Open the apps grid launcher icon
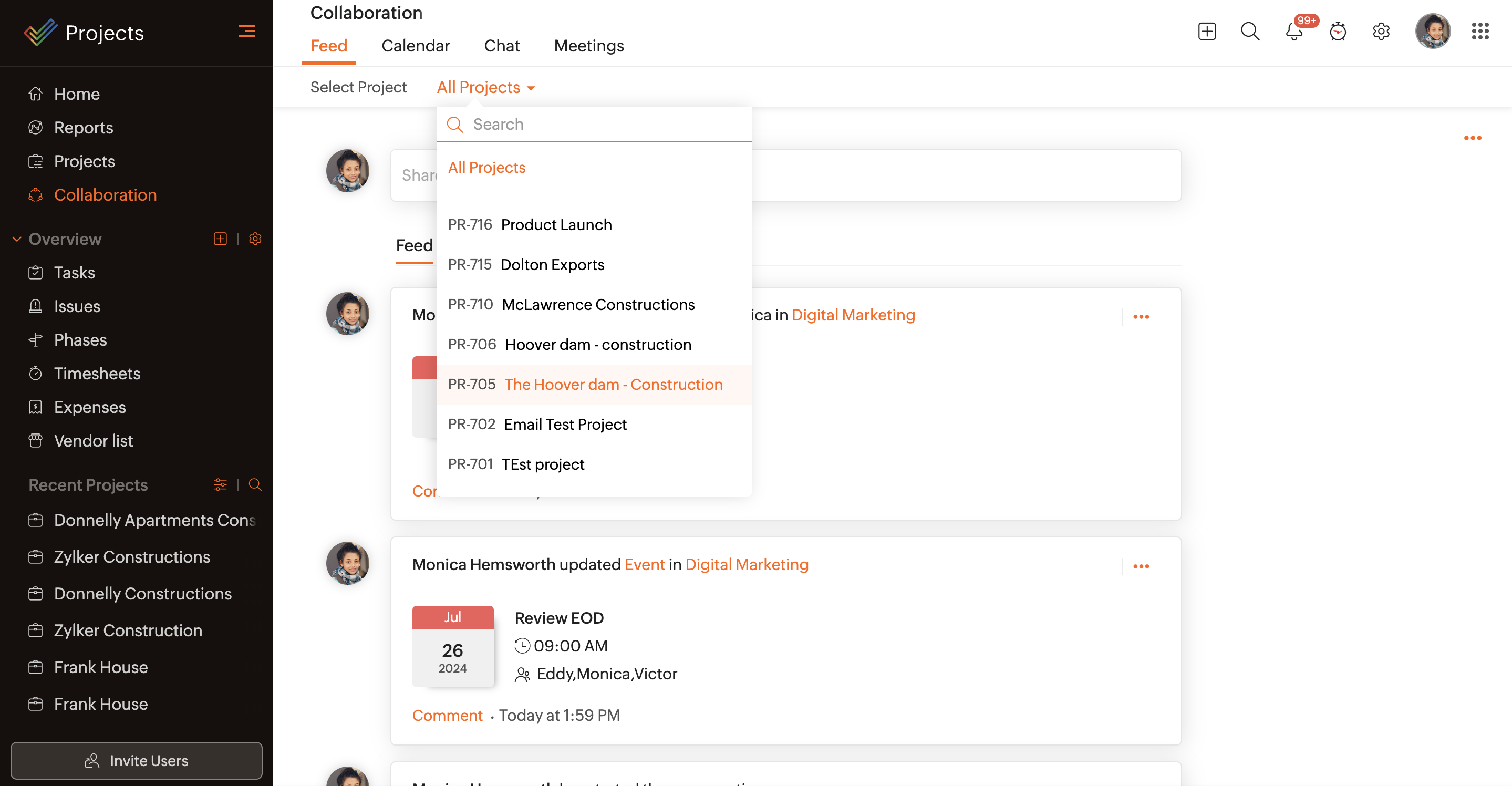The width and height of the screenshot is (1512, 786). point(1480,31)
